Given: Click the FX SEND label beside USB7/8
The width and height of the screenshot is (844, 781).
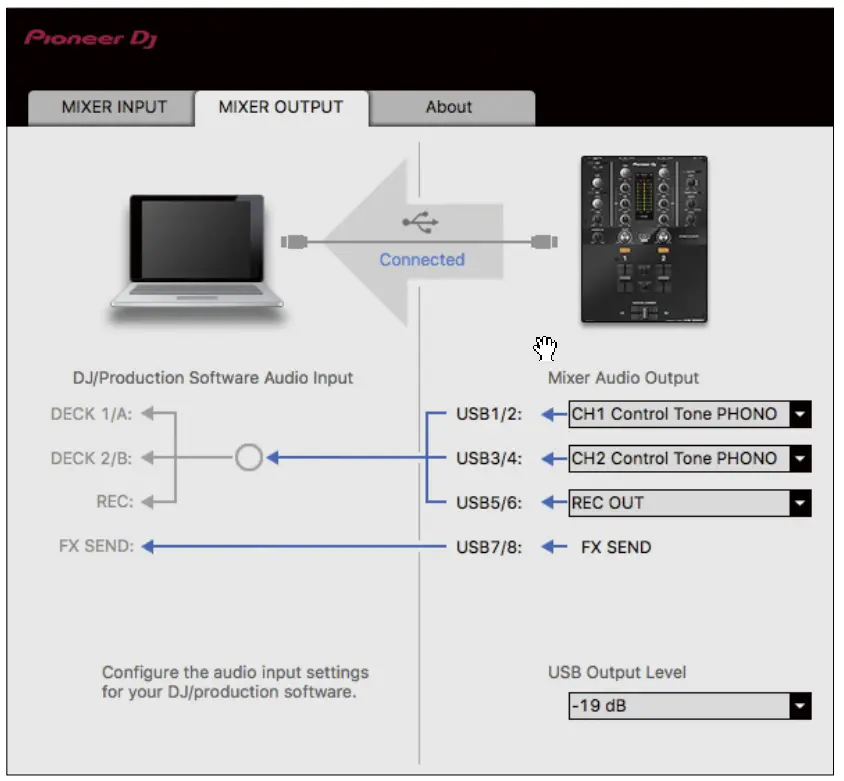Looking at the screenshot, I should coord(615,547).
